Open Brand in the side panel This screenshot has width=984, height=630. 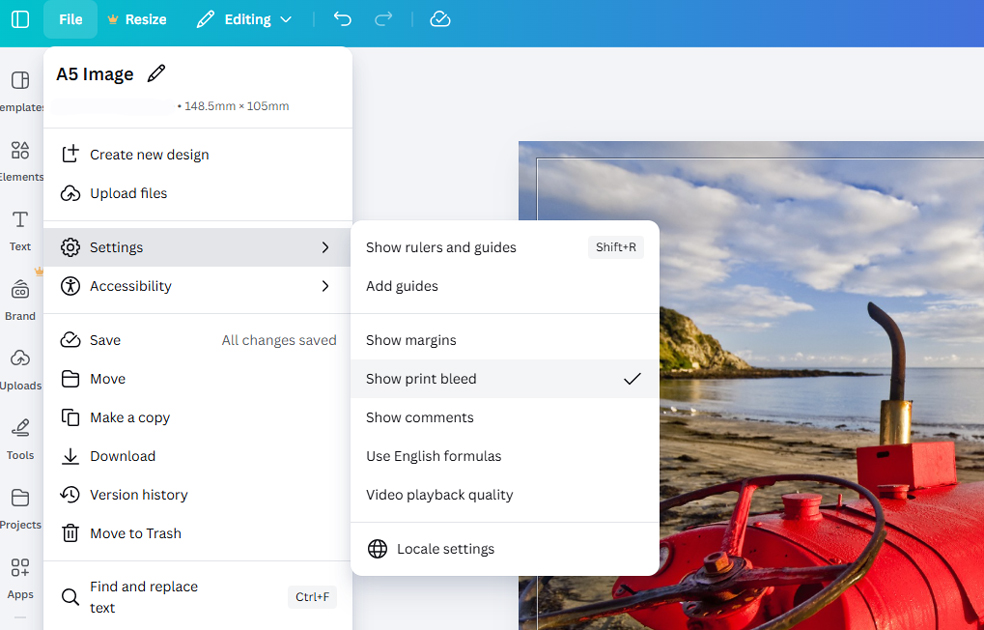tap(20, 299)
